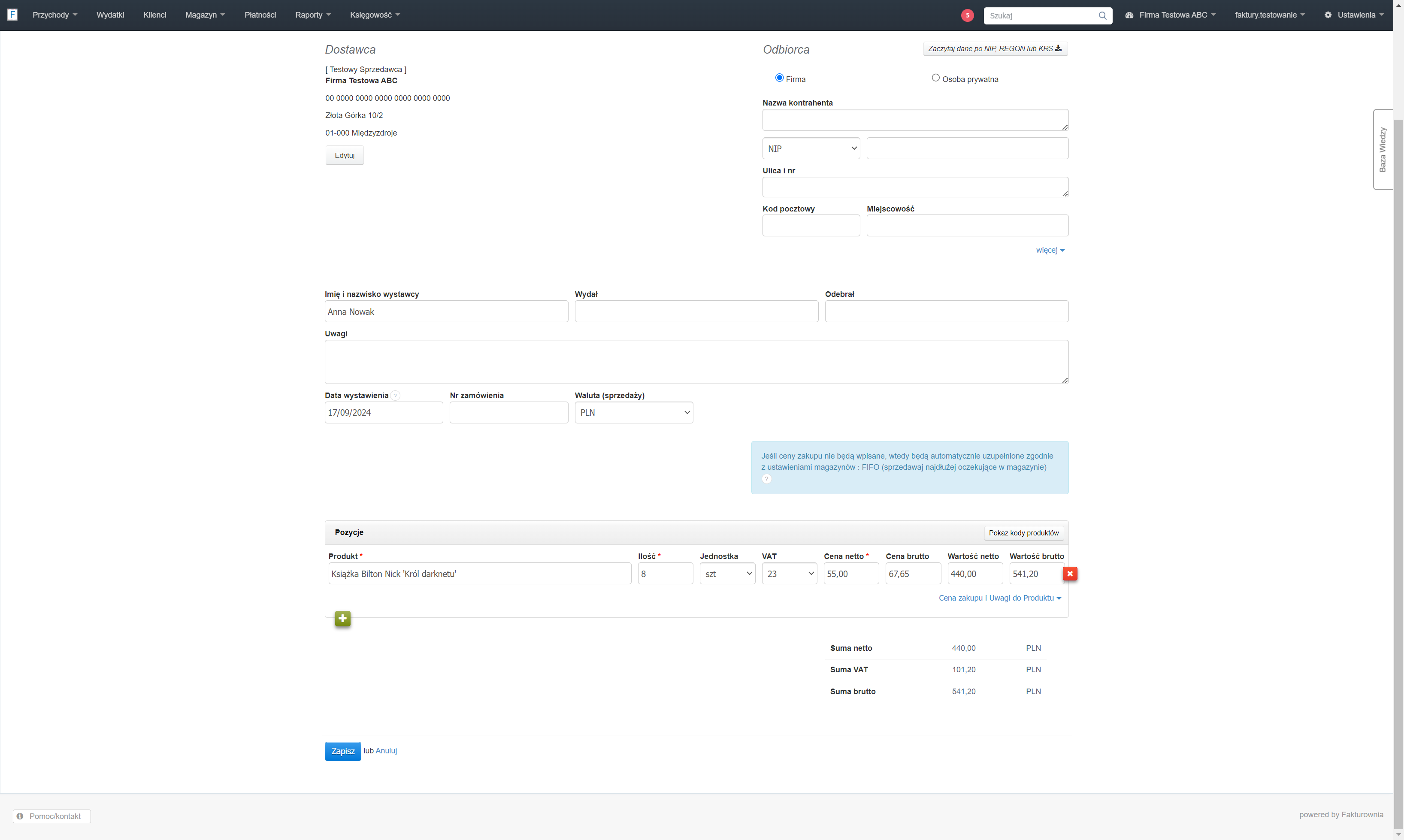Click the info icon in Pomoc/kontakt
Viewport: 1404px width, 840px height.
pyautogui.click(x=20, y=816)
